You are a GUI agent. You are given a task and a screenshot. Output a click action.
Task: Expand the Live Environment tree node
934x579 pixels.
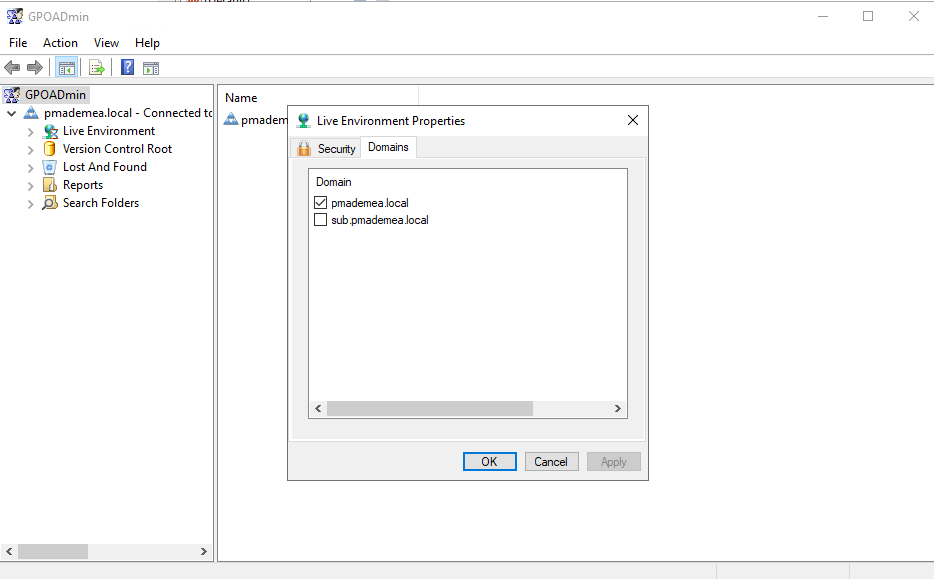(31, 131)
